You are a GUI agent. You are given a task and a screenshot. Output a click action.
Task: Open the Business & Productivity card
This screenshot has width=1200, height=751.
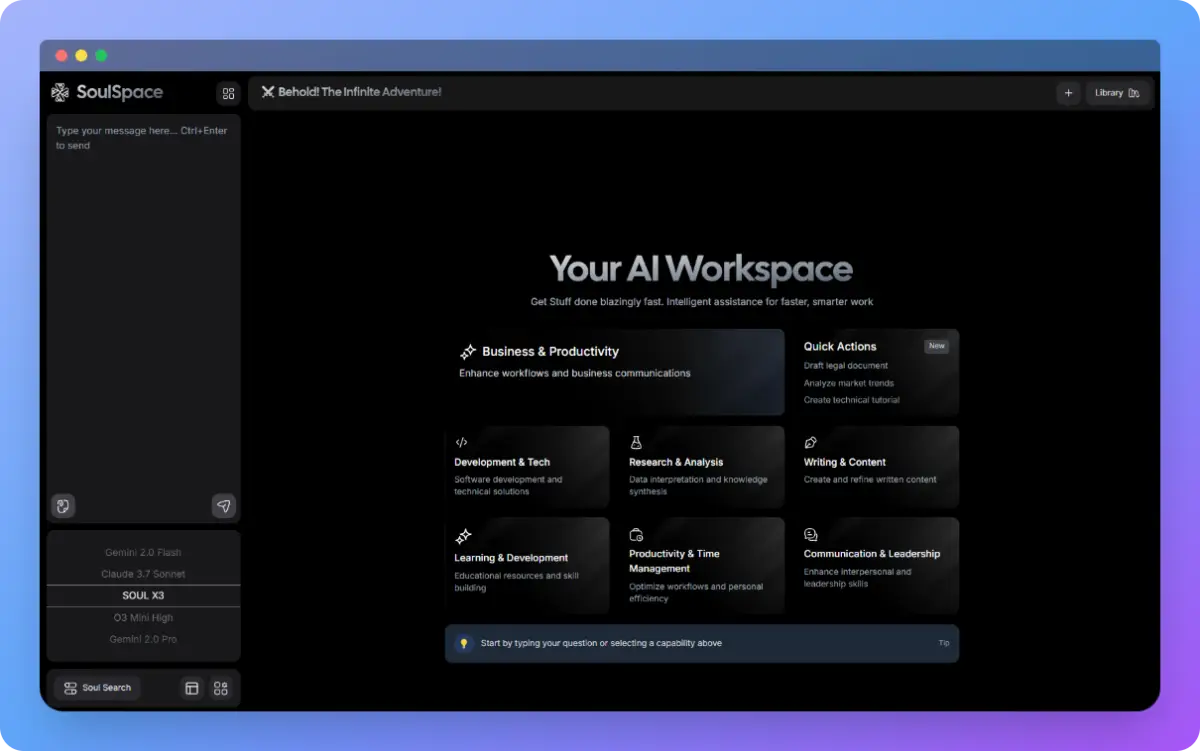point(615,372)
